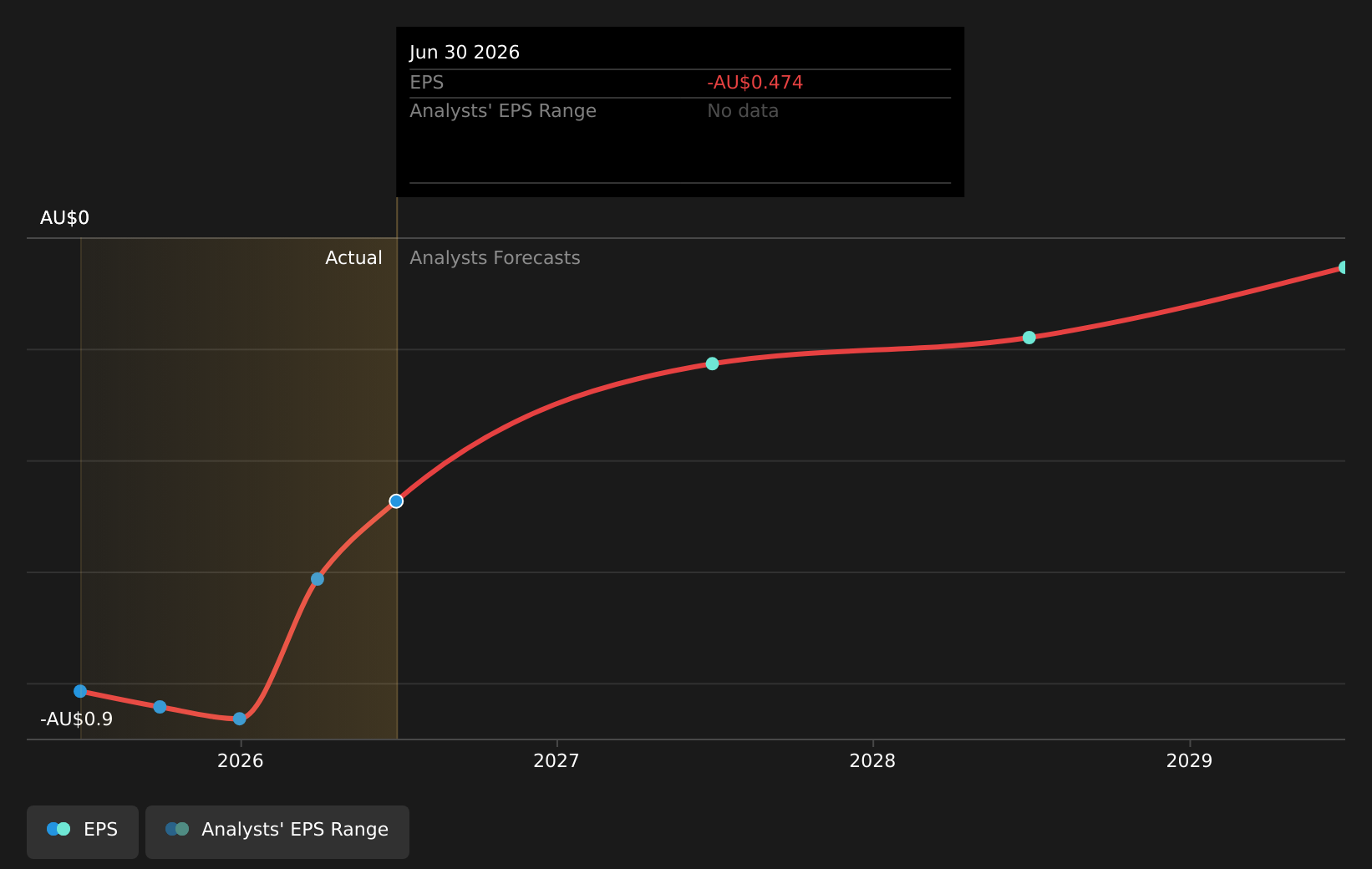Image resolution: width=1372 pixels, height=869 pixels.
Task: Click the -AU$0.474 EPS value in tooltip
Action: (755, 83)
